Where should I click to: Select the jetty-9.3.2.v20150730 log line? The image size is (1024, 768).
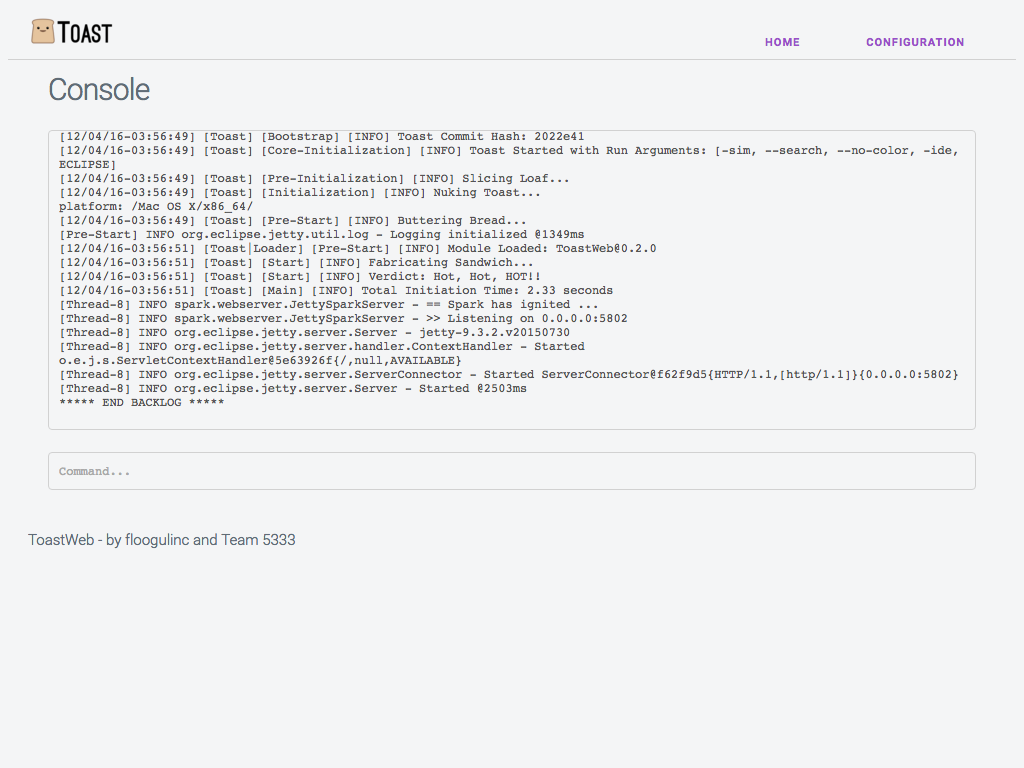click(314, 332)
